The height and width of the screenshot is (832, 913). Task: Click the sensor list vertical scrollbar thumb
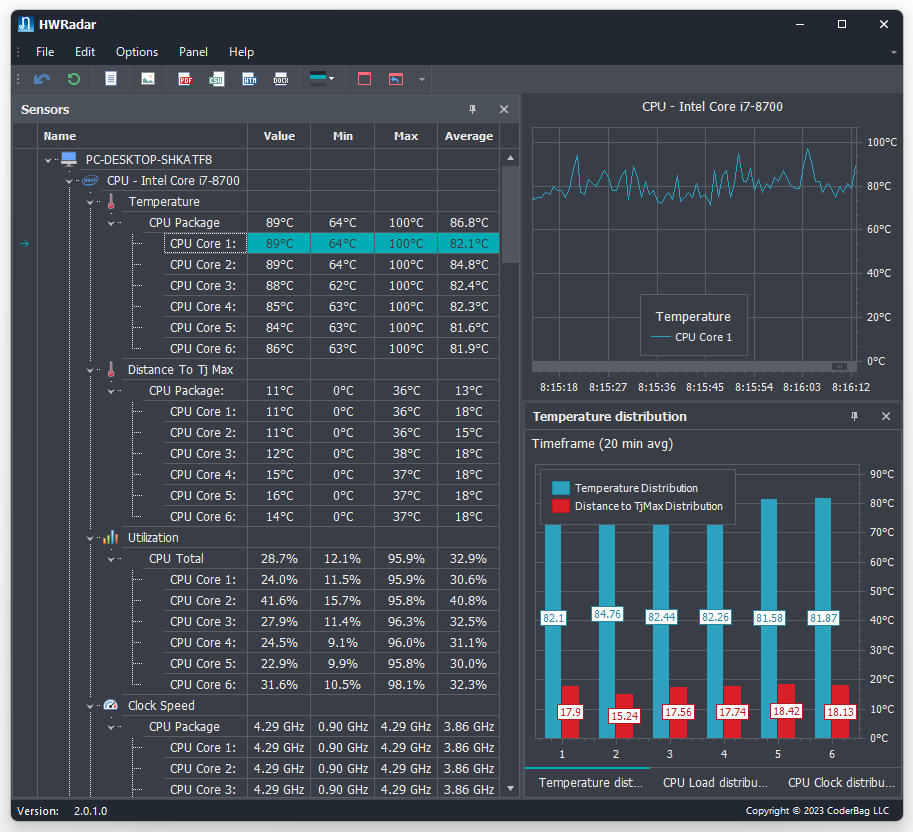(x=511, y=214)
